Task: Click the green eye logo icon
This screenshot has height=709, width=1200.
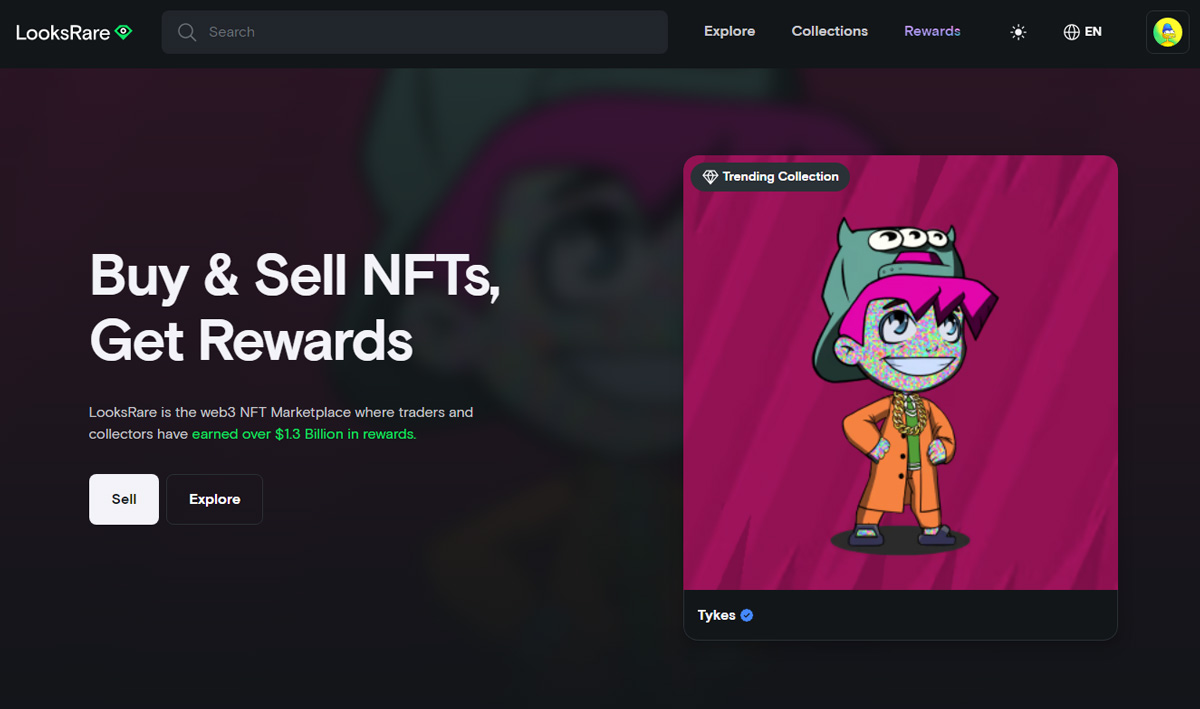Action: (123, 32)
